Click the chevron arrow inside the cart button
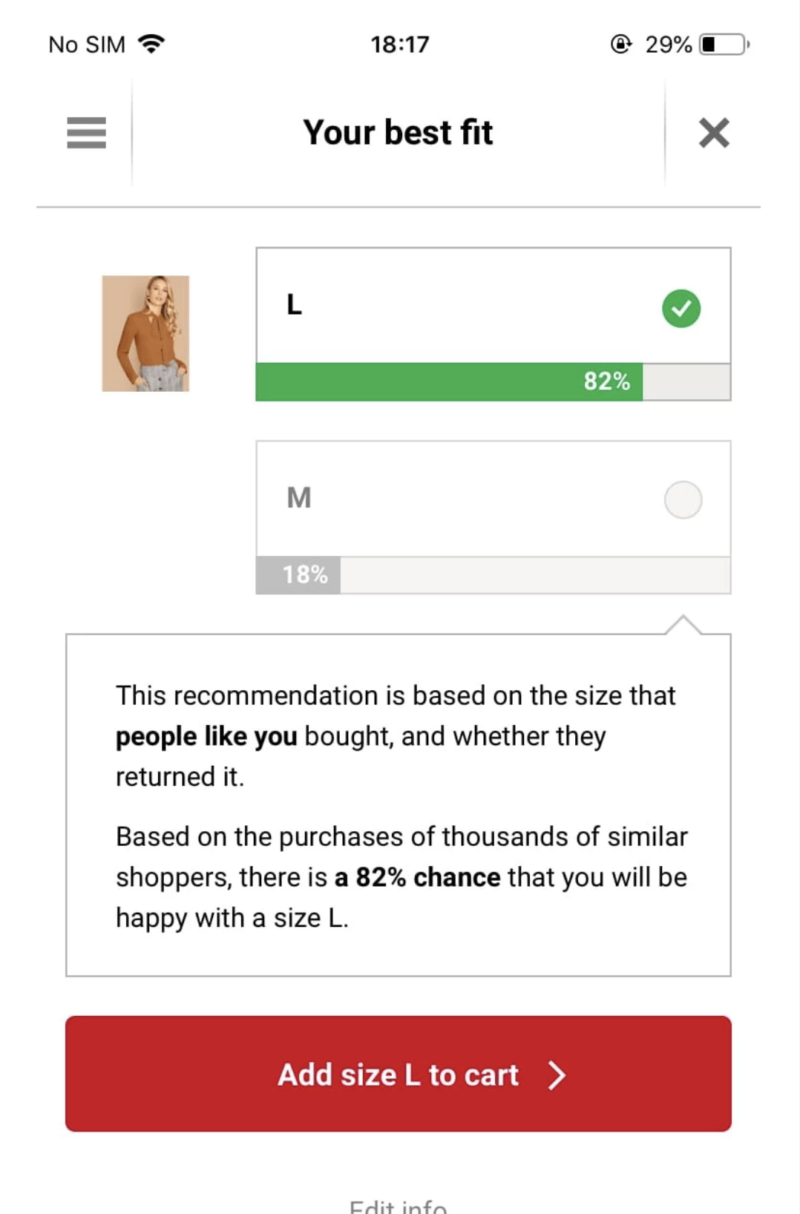The image size is (800, 1214). 556,1074
